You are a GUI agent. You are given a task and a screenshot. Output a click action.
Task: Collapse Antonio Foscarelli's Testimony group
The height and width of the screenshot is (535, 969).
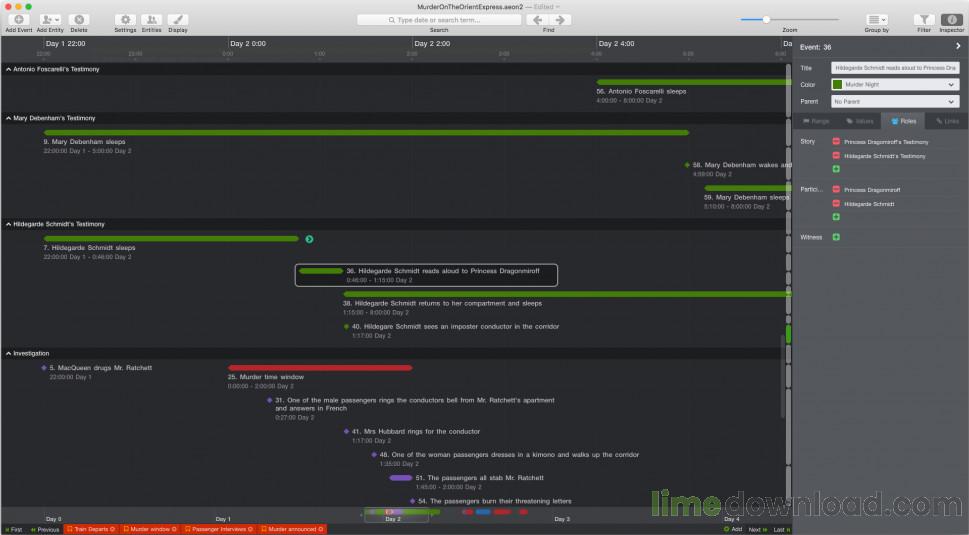[x=8, y=69]
